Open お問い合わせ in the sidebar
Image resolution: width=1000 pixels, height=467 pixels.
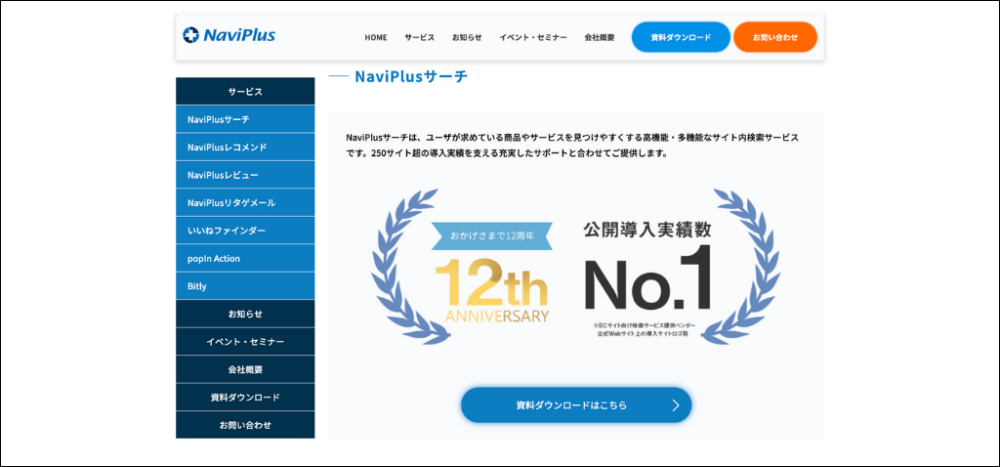tap(245, 425)
